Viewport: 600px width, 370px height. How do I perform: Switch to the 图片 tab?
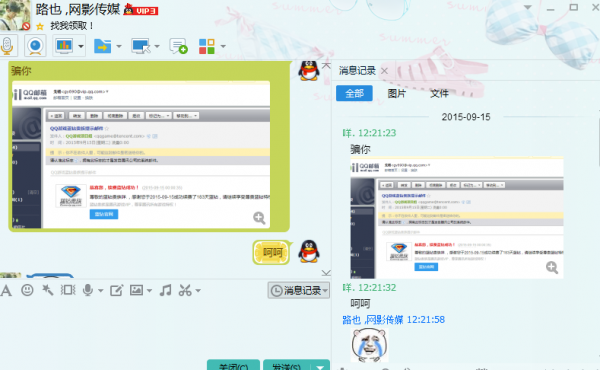click(x=396, y=93)
